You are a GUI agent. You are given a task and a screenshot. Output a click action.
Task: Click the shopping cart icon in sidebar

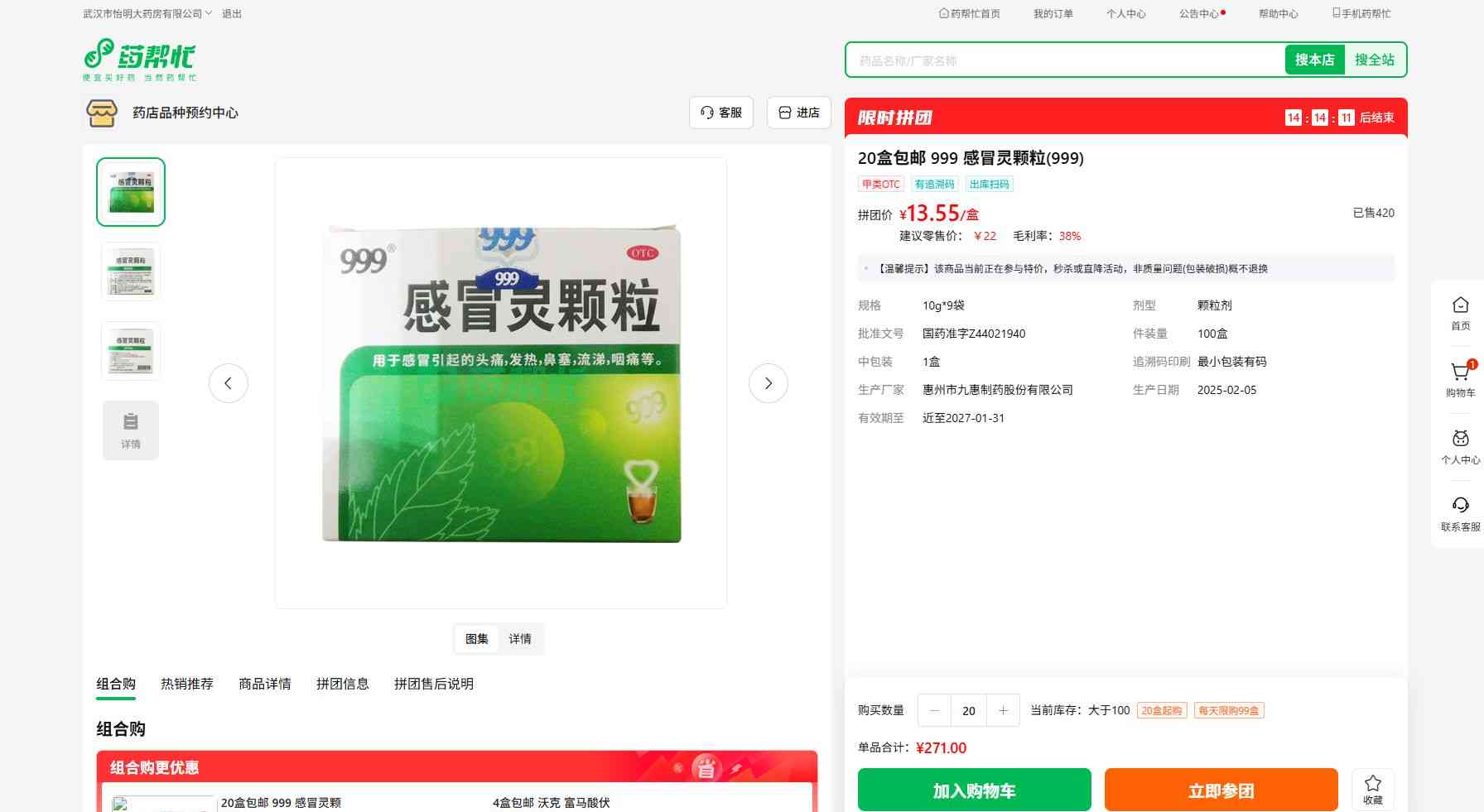pyautogui.click(x=1460, y=373)
